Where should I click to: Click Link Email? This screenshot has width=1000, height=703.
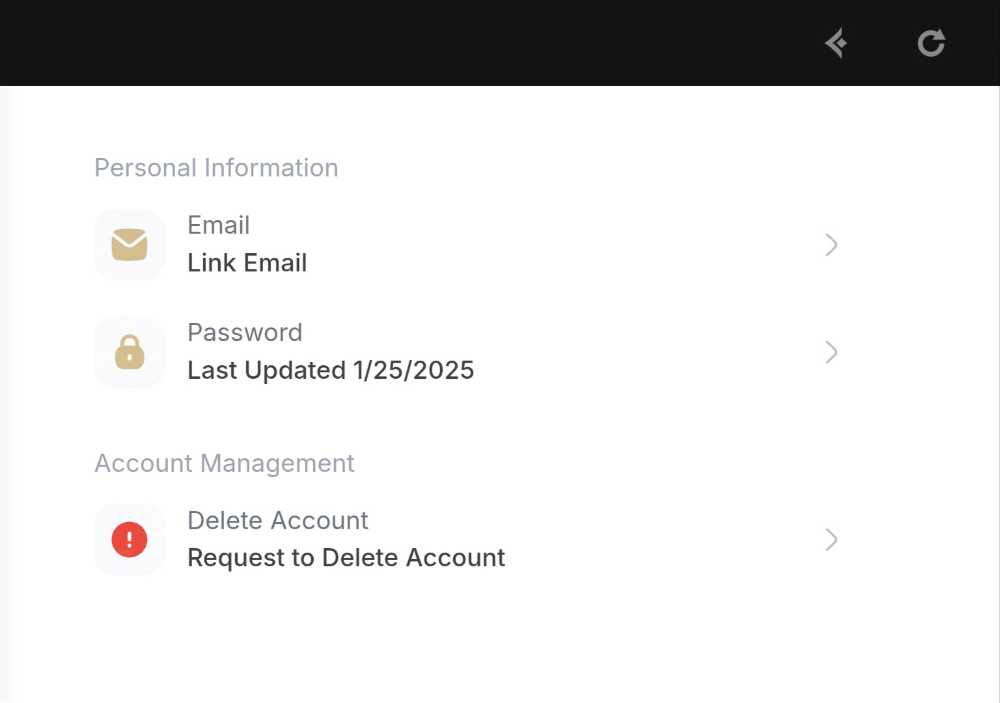[247, 263]
